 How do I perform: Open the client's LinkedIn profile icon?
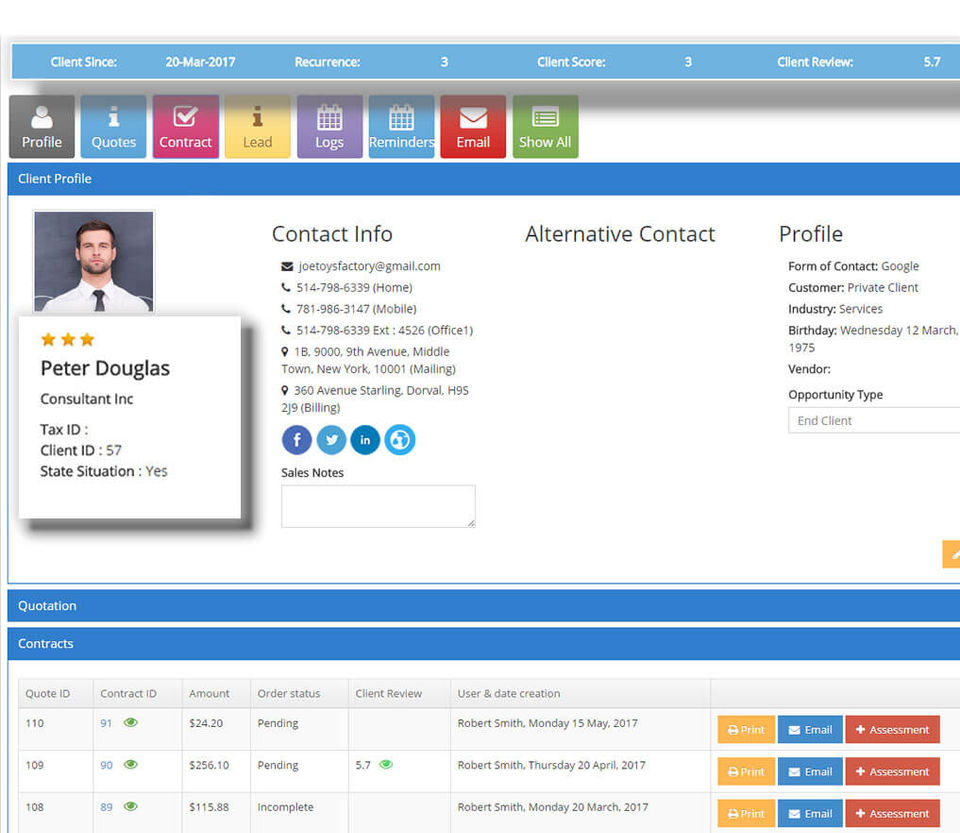tap(366, 439)
